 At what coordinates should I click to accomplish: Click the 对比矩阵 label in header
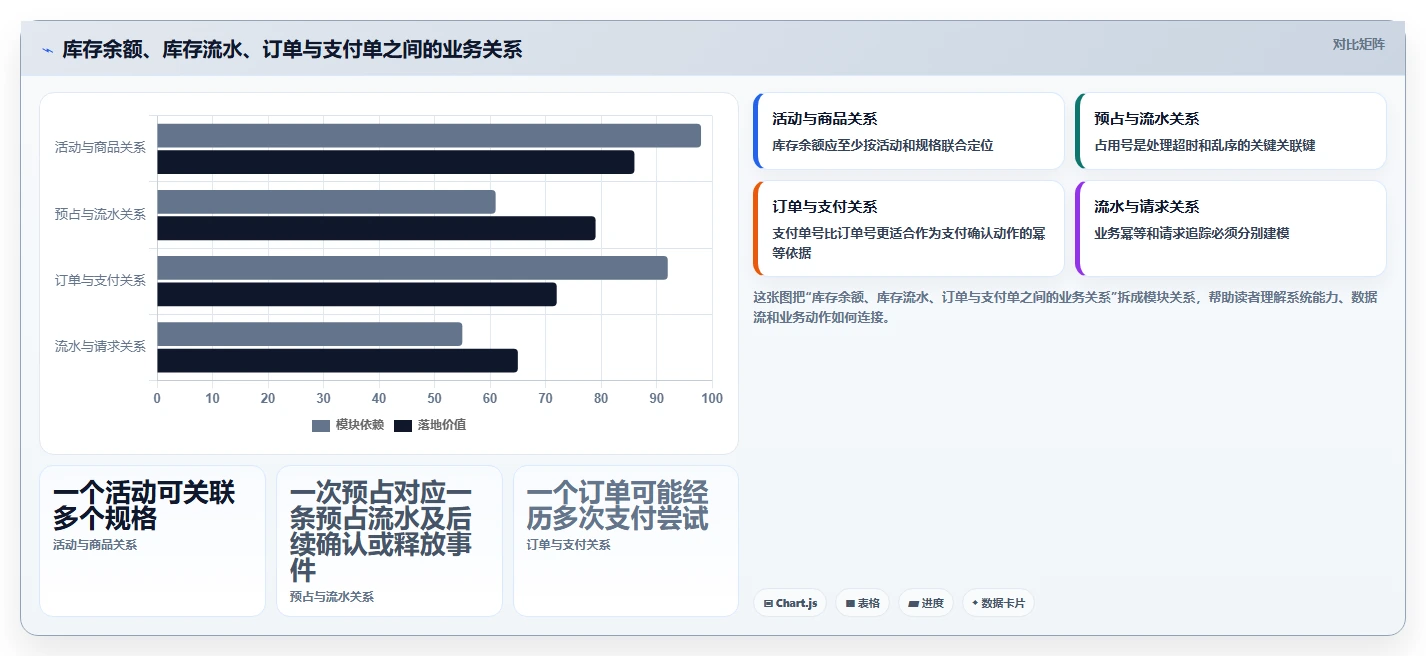point(1359,44)
